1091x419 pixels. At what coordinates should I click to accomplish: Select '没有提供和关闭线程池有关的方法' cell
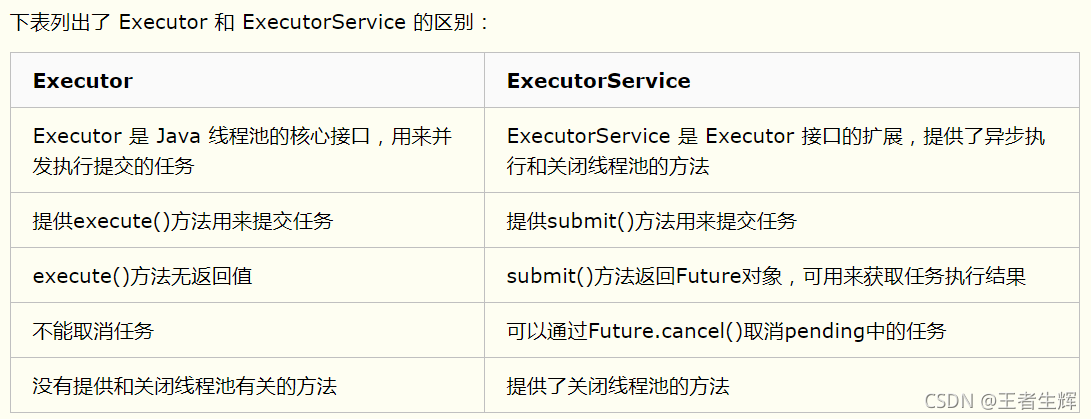pos(247,386)
